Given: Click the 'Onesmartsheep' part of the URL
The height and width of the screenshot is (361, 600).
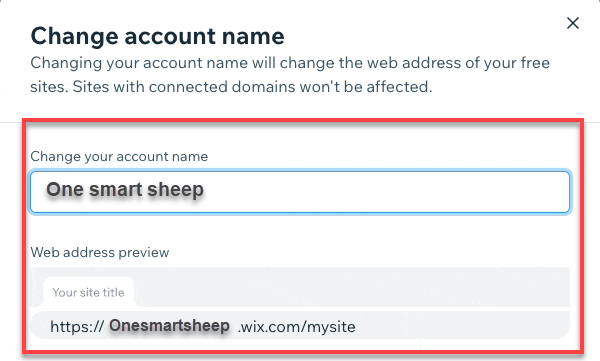Looking at the screenshot, I should pos(169,326).
